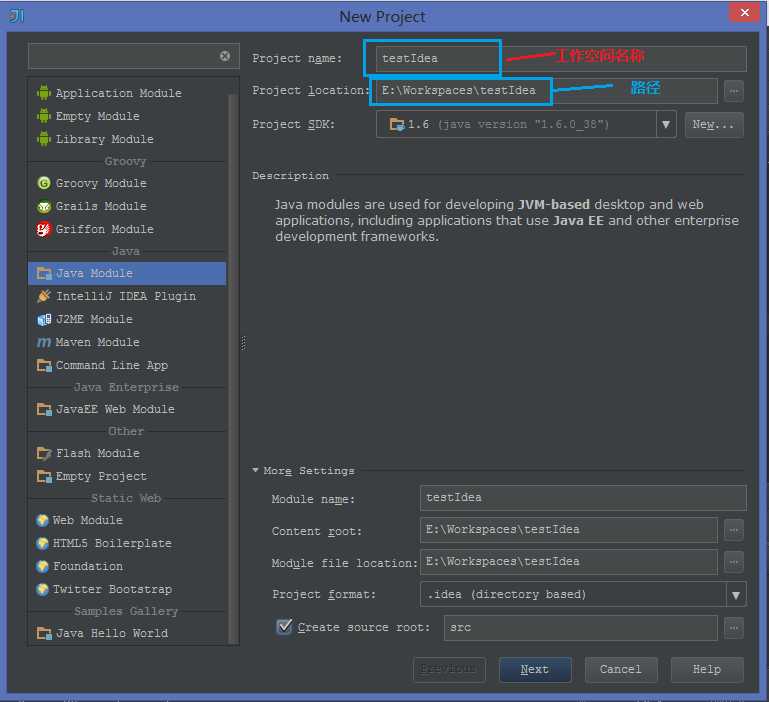Clear the template search field
Screen dimensions: 769x702
click(225, 56)
